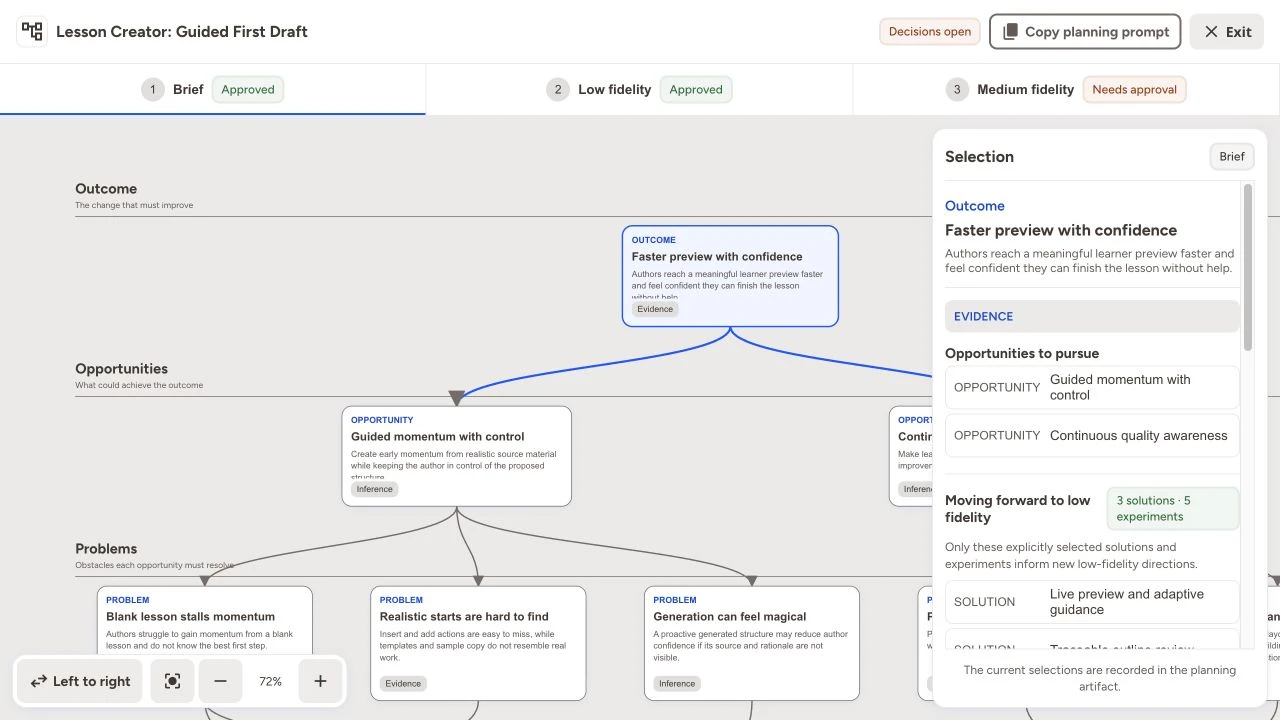Zoom out with the minus button
Viewport: 1280px width, 720px height.
pyautogui.click(x=220, y=681)
